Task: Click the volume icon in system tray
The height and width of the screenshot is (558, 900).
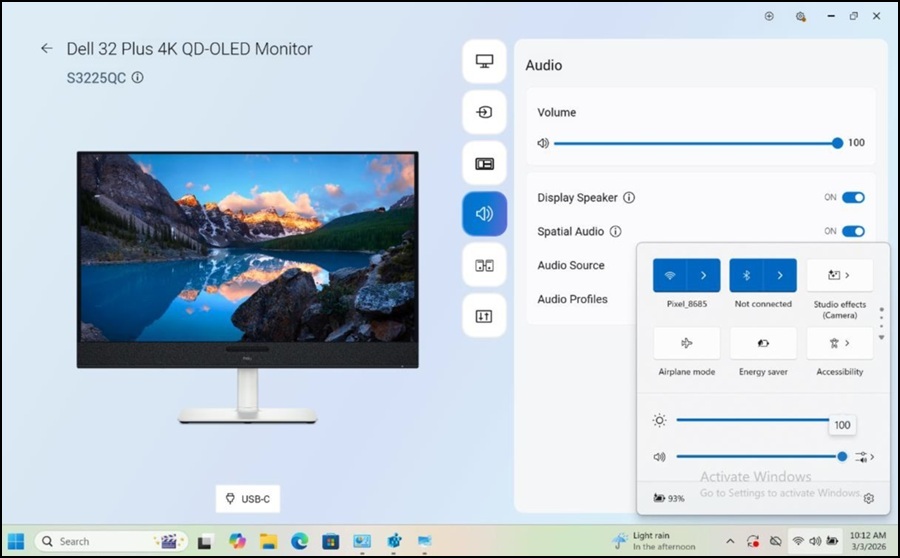Action: point(815,541)
